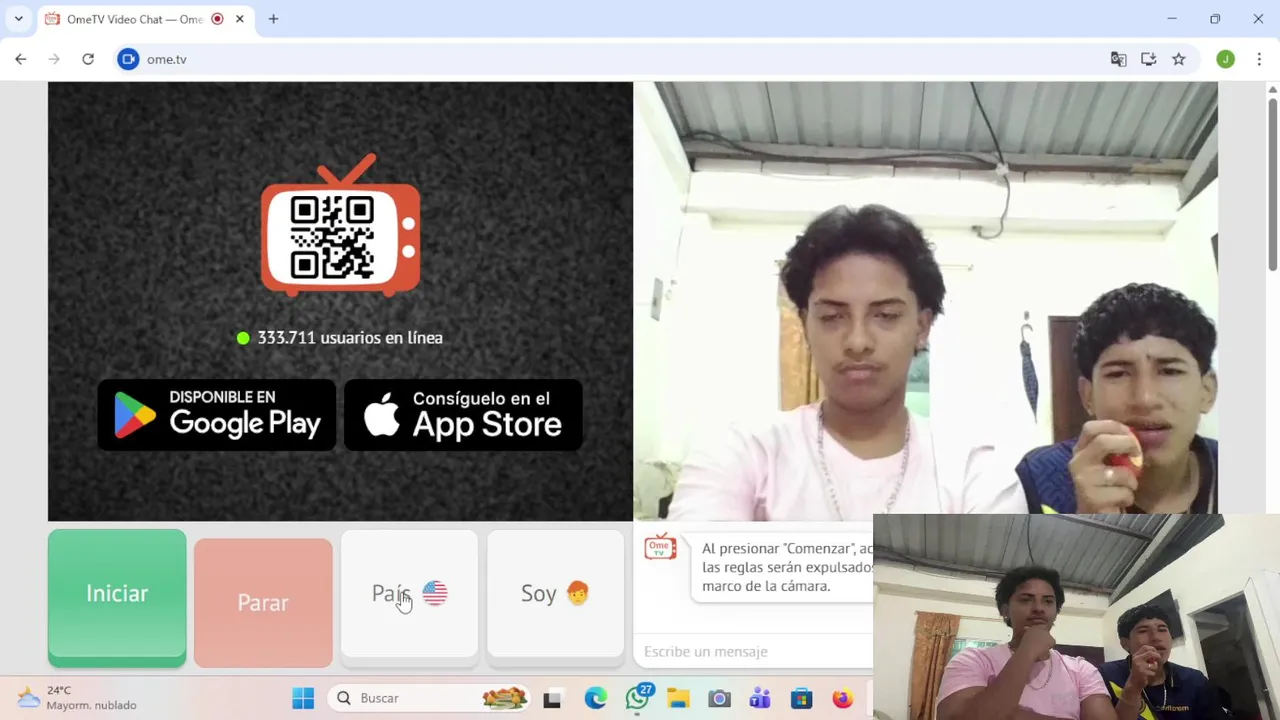Close the OmeTV Video Chat tab

(x=240, y=19)
